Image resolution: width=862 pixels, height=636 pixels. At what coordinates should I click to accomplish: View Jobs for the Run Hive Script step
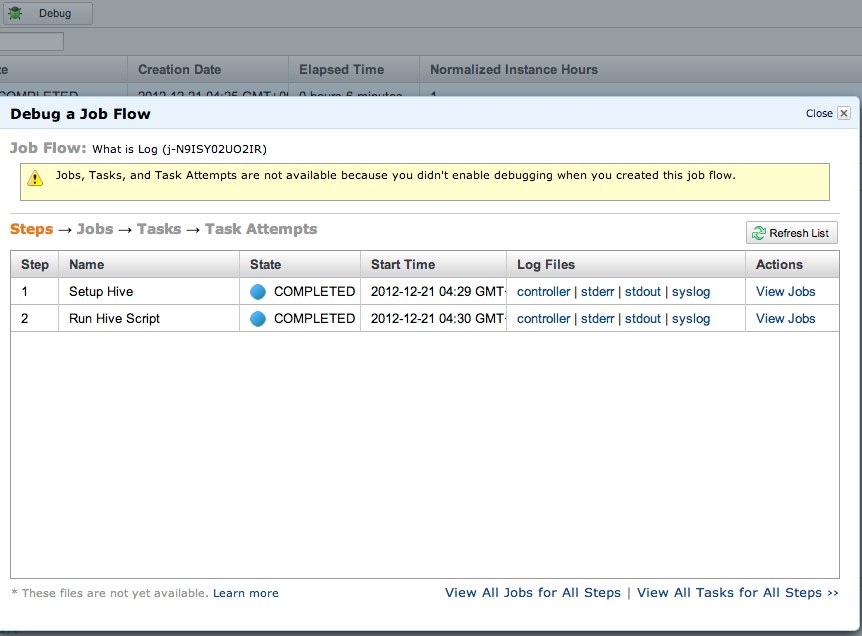click(x=785, y=319)
